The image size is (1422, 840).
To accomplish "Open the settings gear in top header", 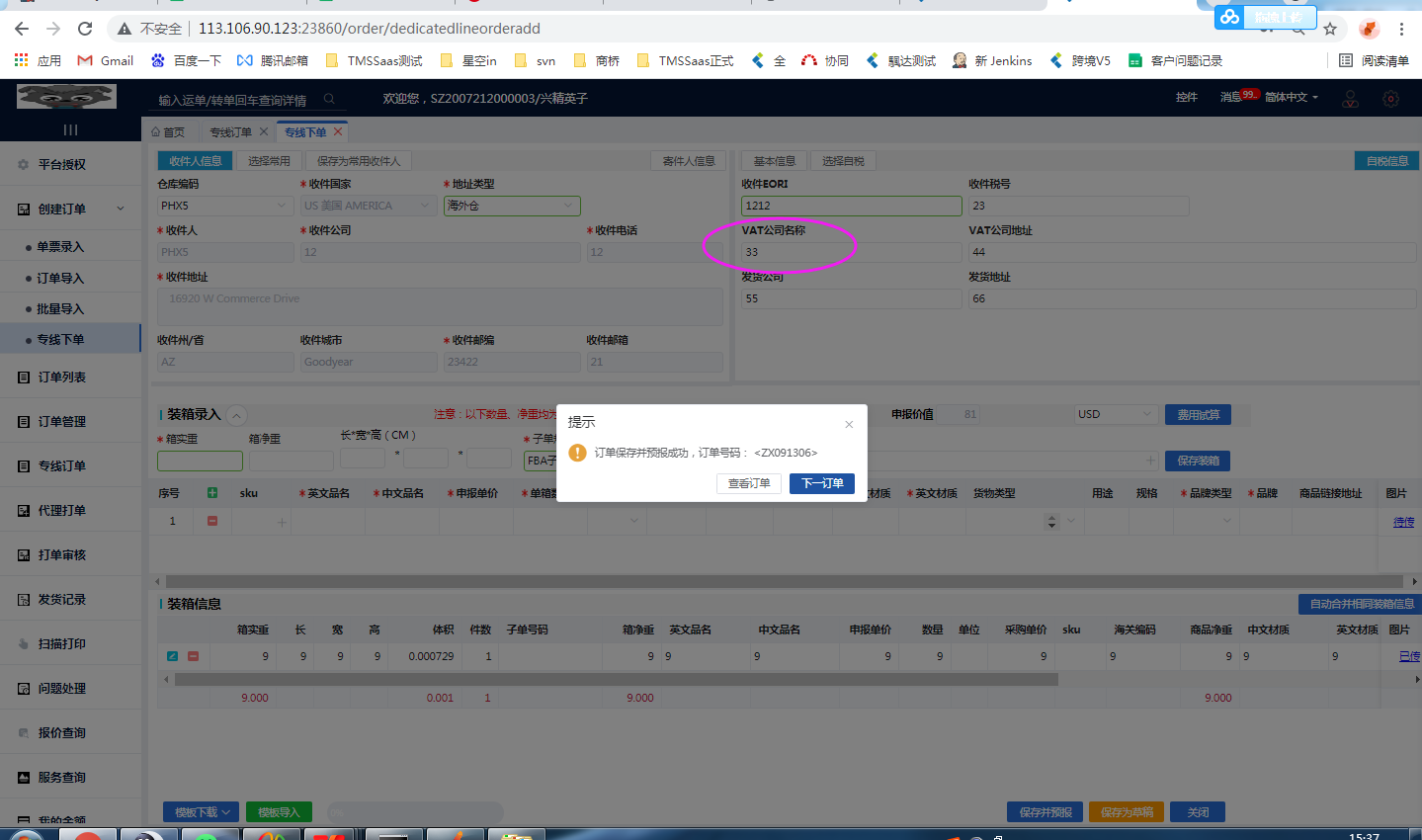I will click(x=1390, y=98).
